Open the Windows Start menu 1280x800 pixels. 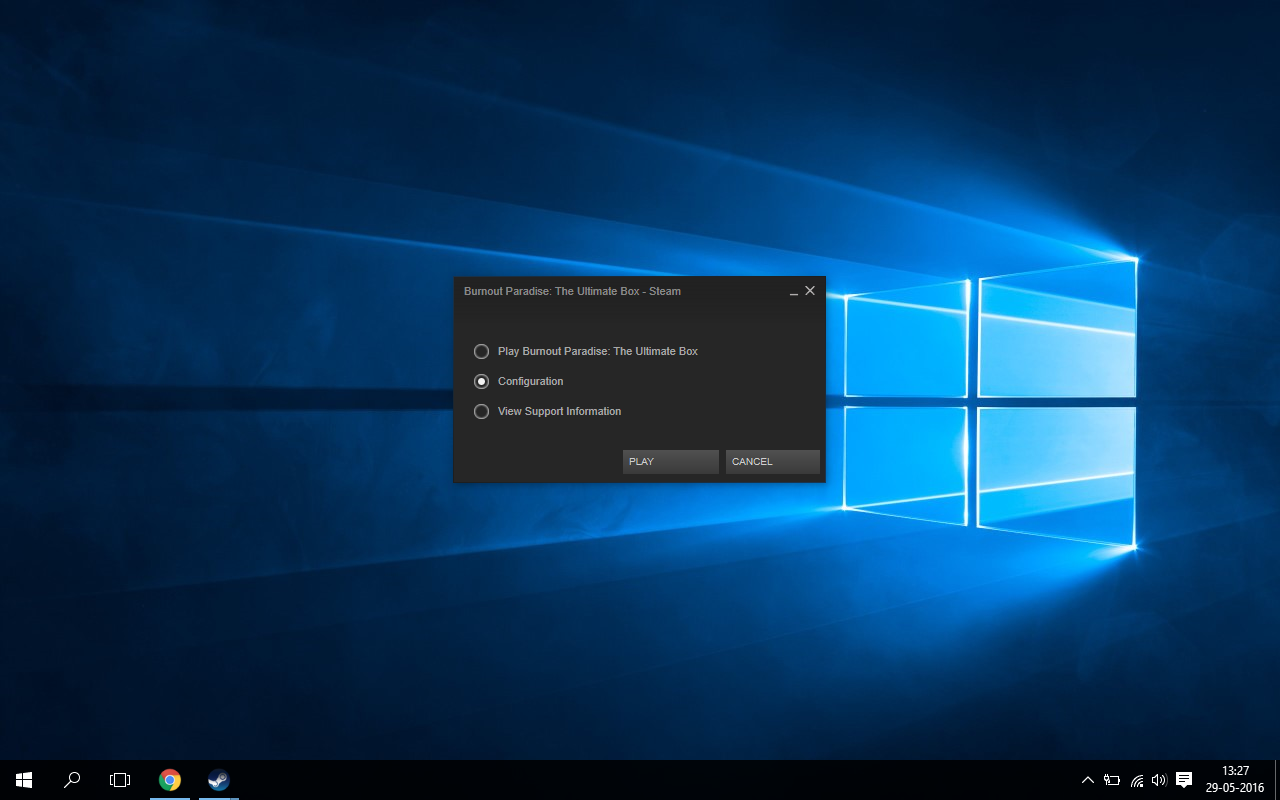[24, 780]
